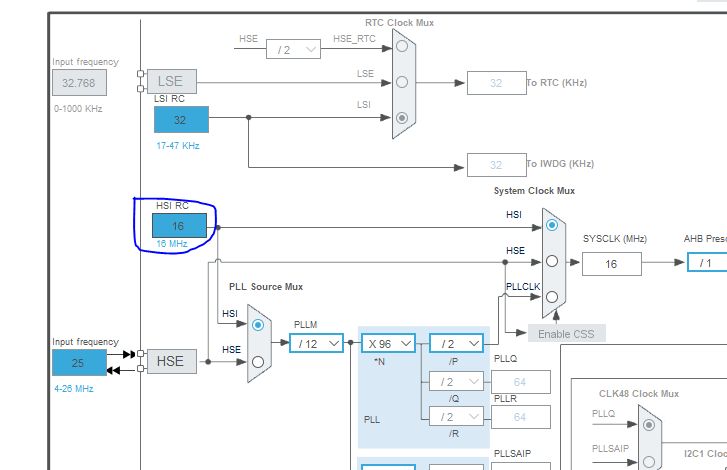Click the HSI RC value box showing 16
The image size is (727, 470).
click(x=179, y=226)
